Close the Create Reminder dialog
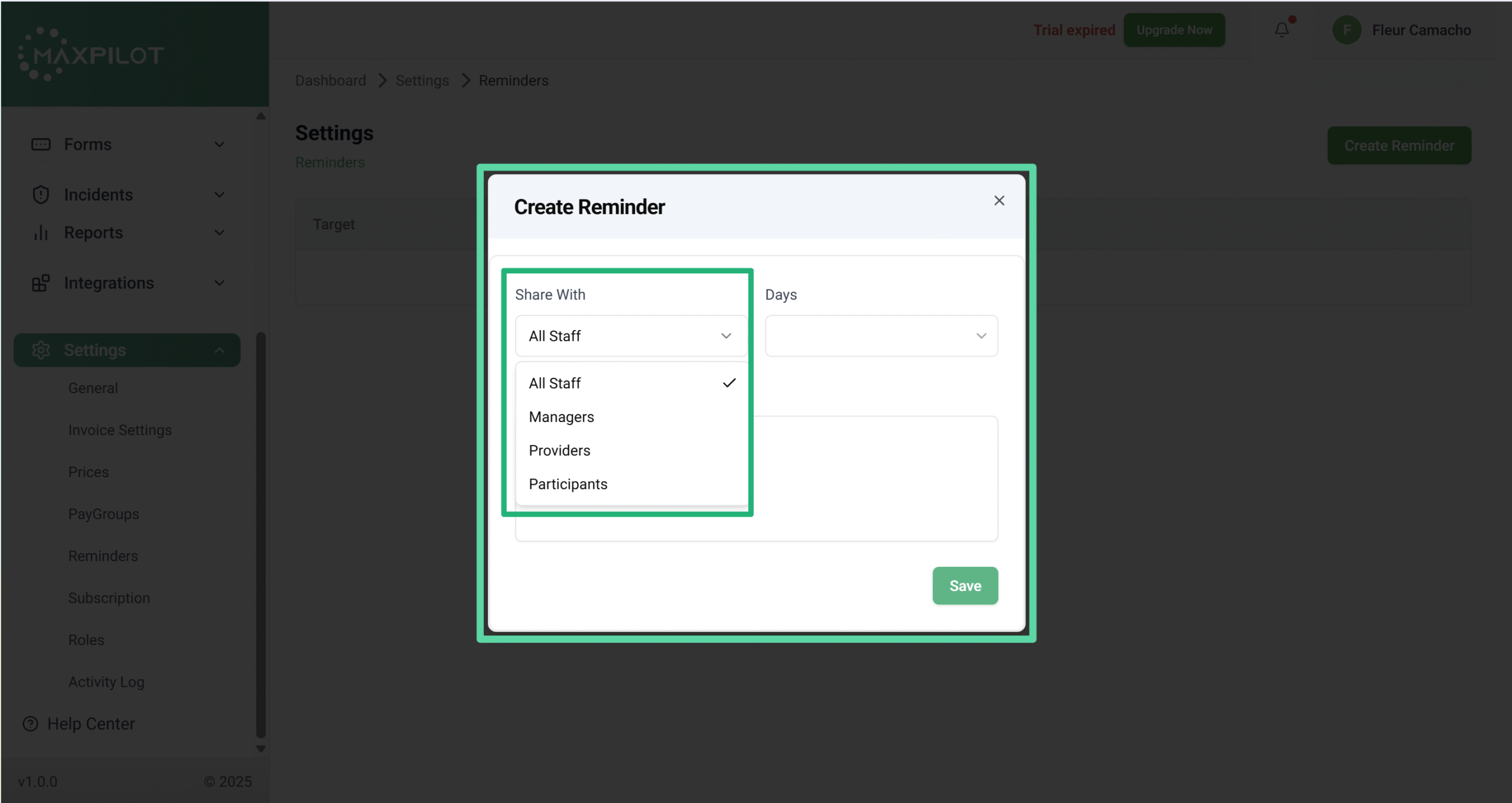Viewport: 1512px width, 803px height. coord(999,201)
